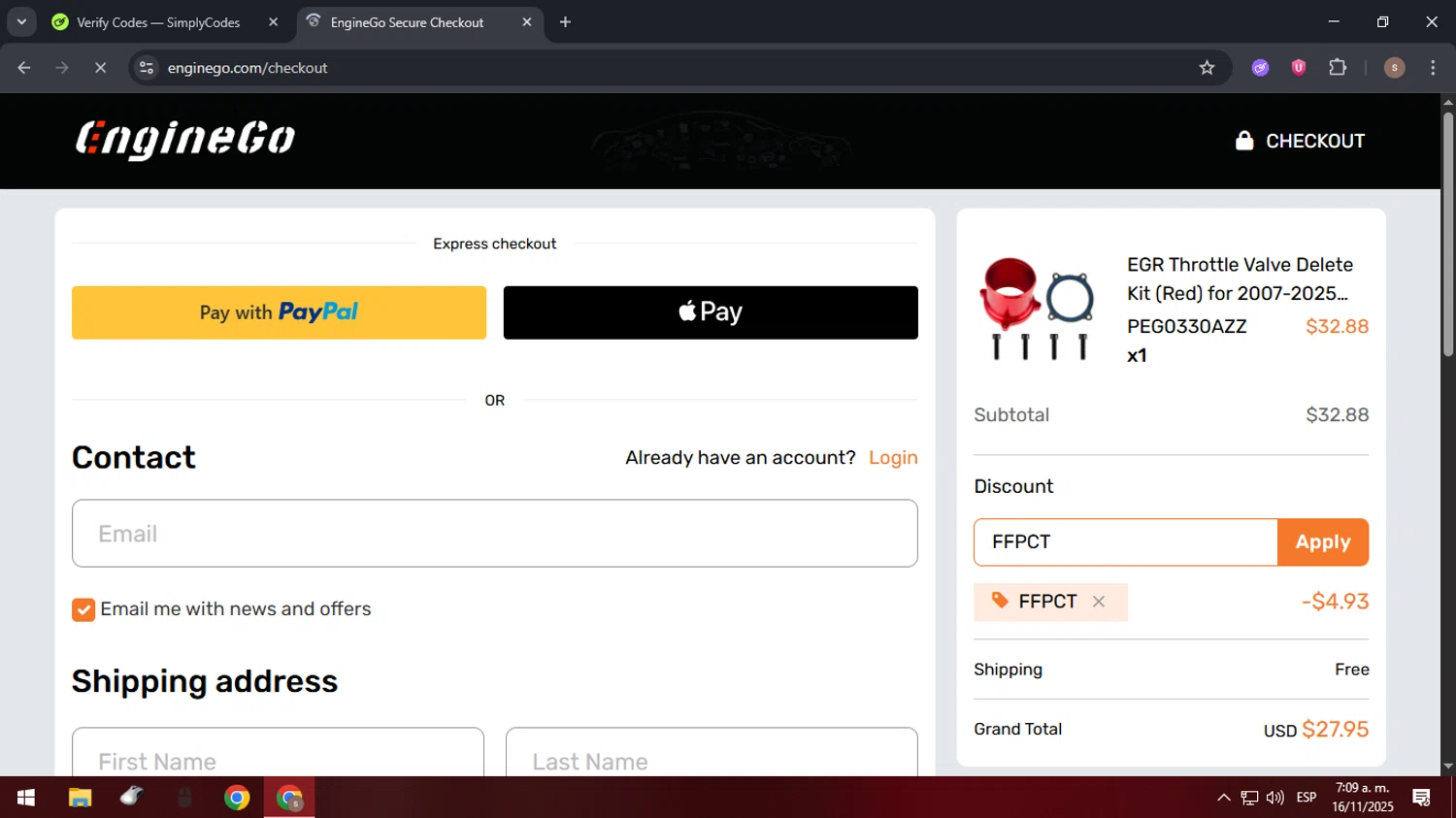Restore down the Chrome window

(x=1382, y=21)
